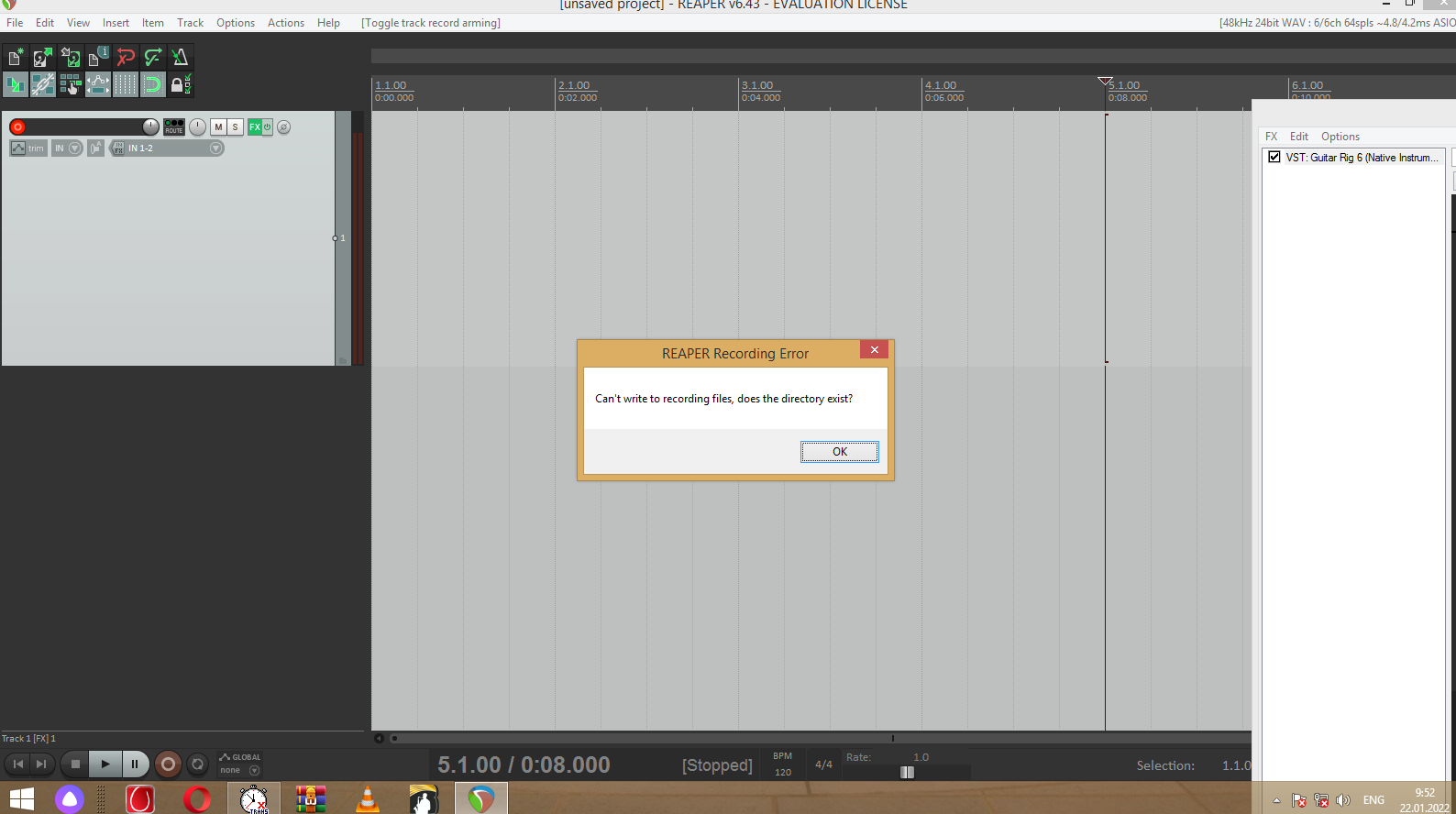Click the save project toolbar icon
Image resolution: width=1456 pixels, height=814 pixels.
click(71, 58)
